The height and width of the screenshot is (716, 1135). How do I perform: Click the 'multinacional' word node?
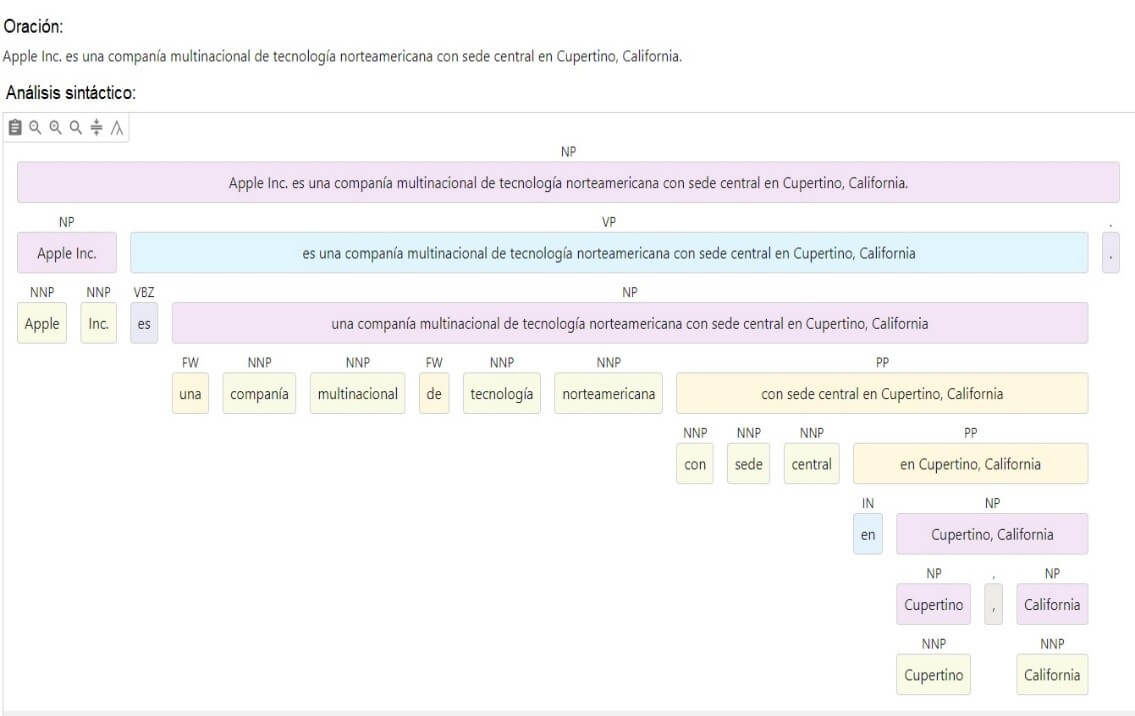[357, 394]
